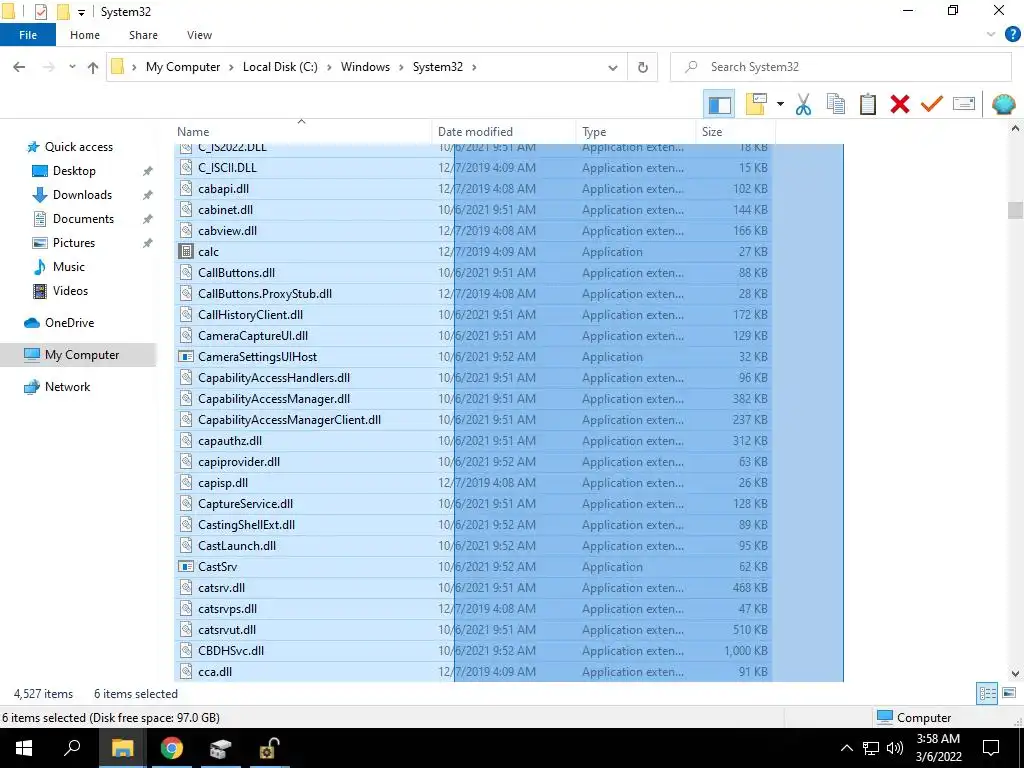This screenshot has width=1024, height=768.
Task: Click Local Disk (C:) in address bar
Action: pyautogui.click(x=280, y=67)
